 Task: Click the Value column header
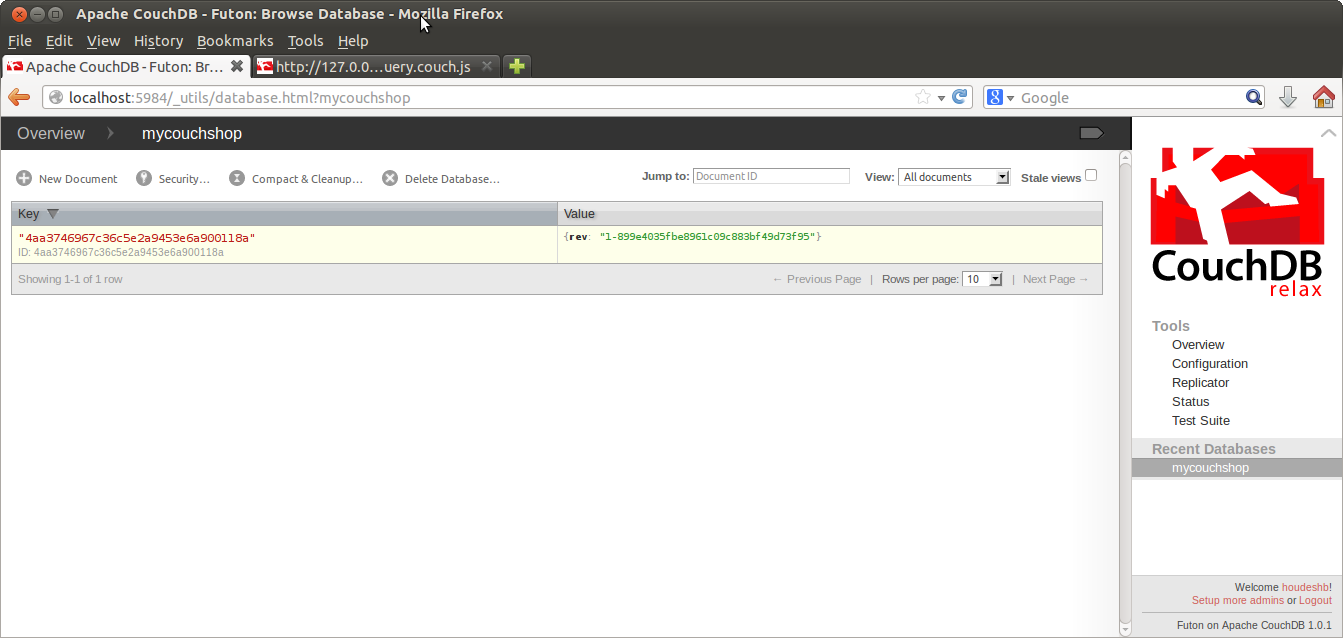(x=830, y=214)
